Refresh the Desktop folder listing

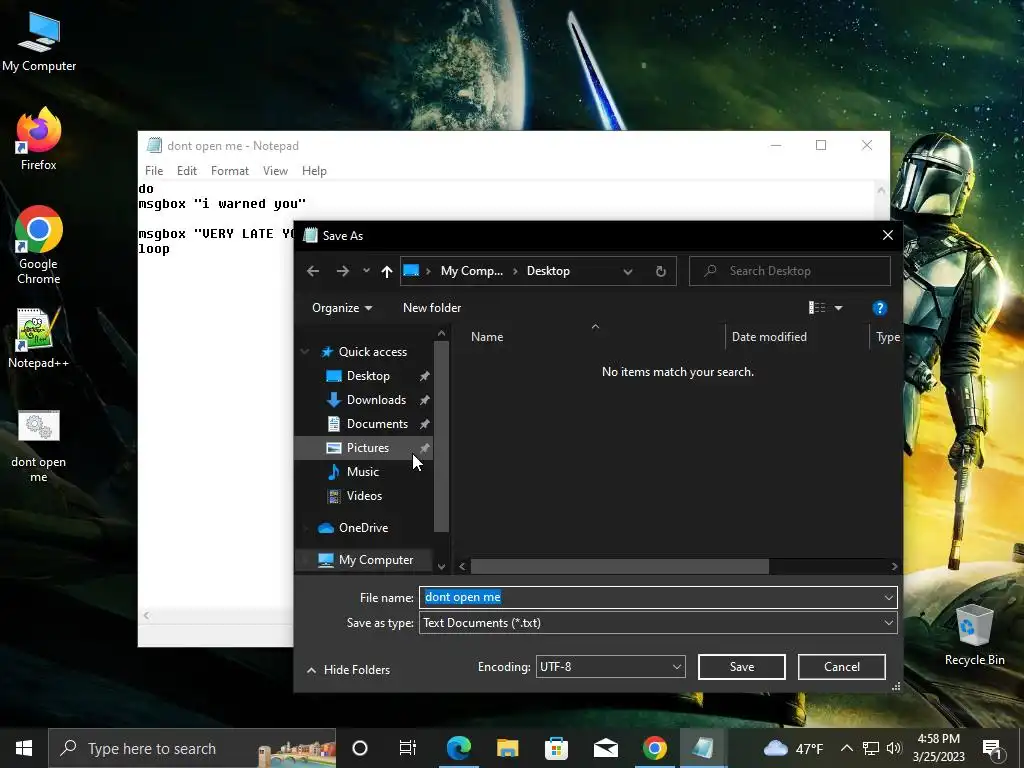pyautogui.click(x=661, y=271)
